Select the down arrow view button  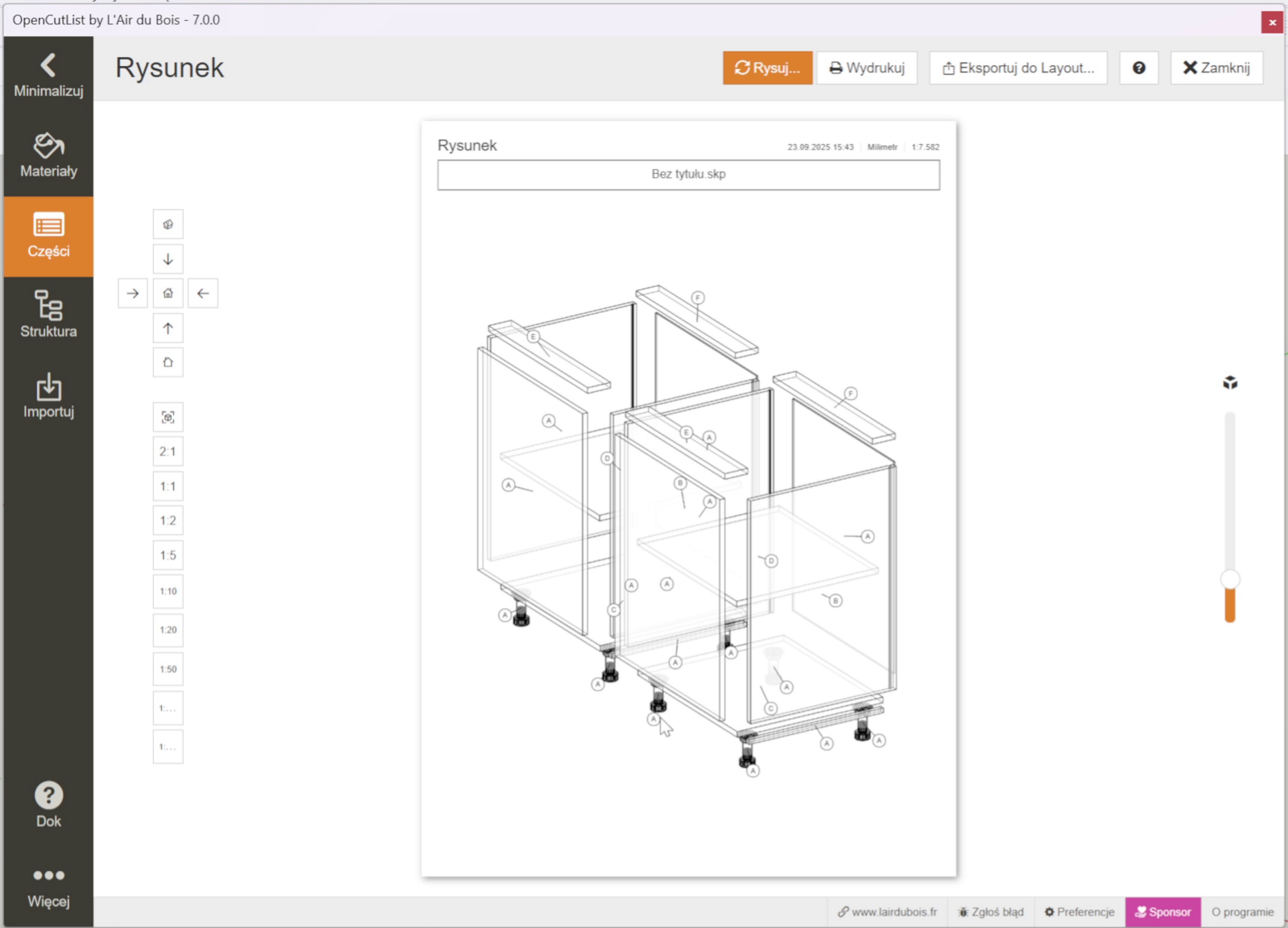tap(167, 259)
